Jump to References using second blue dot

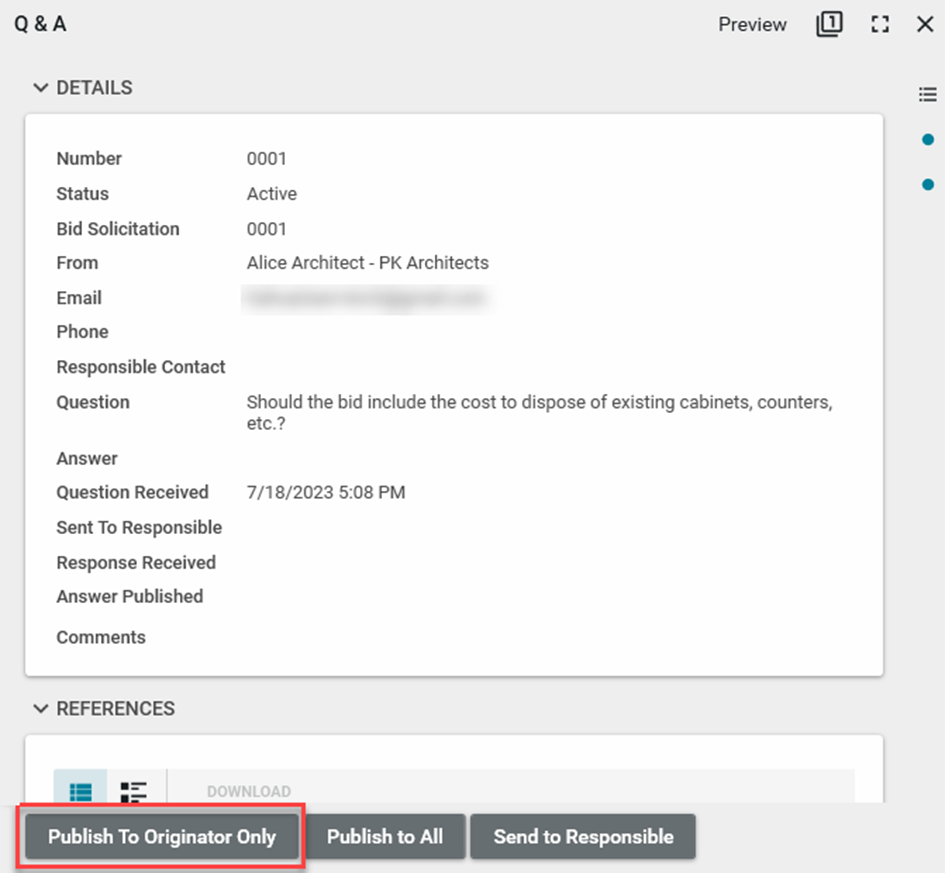click(x=928, y=184)
